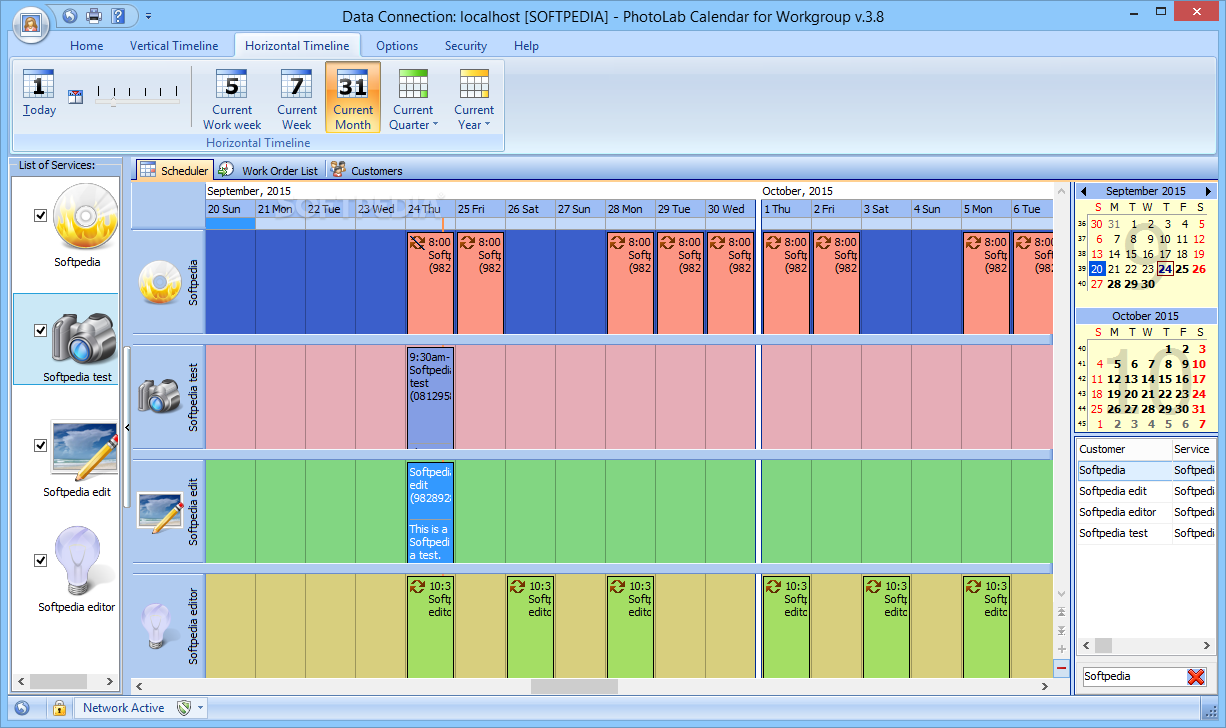Uncheck the Softpedia edit service checkbox
Image resolution: width=1226 pixels, height=728 pixels.
pyautogui.click(x=41, y=445)
